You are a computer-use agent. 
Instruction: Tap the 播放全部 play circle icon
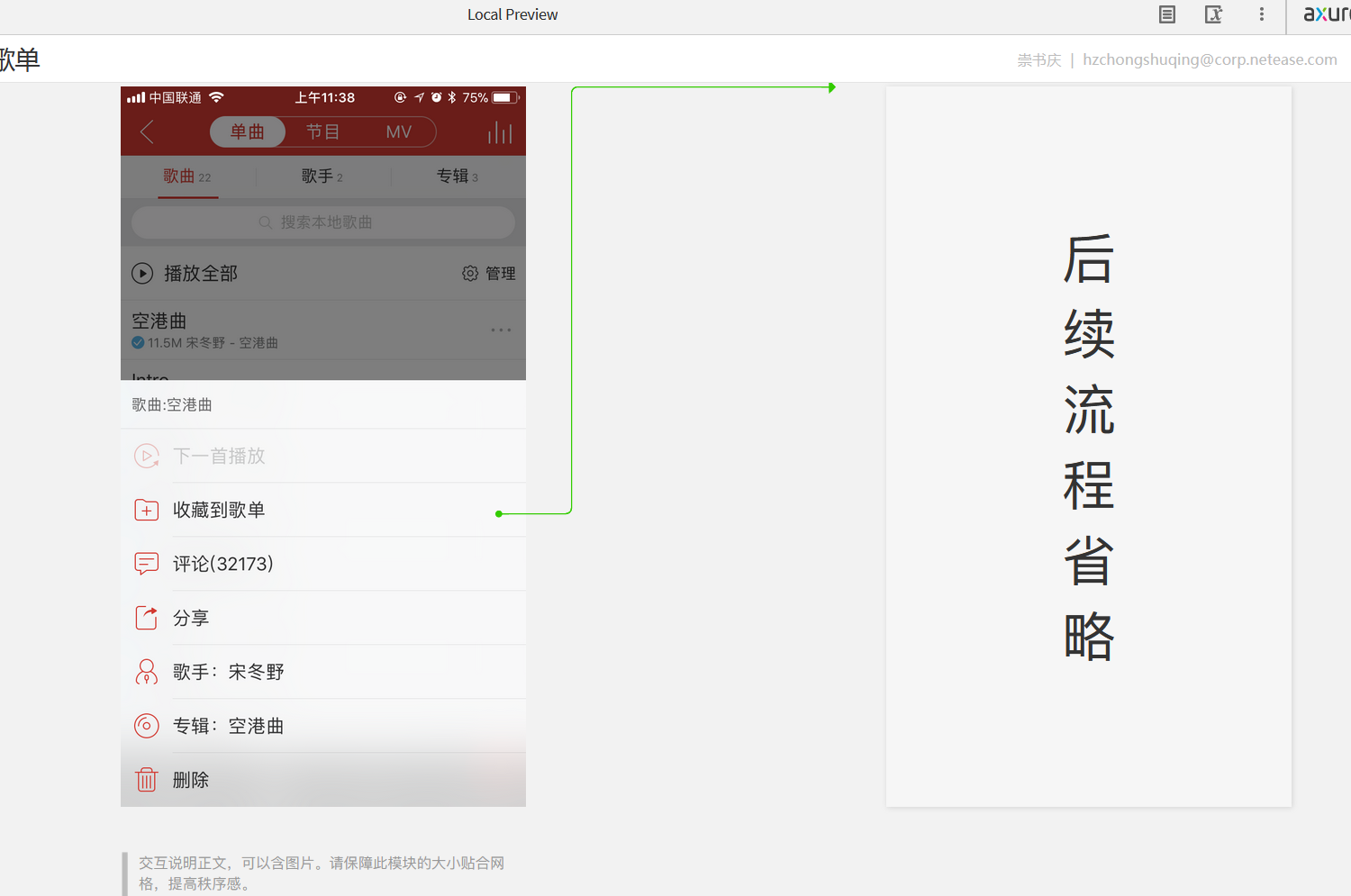142,273
